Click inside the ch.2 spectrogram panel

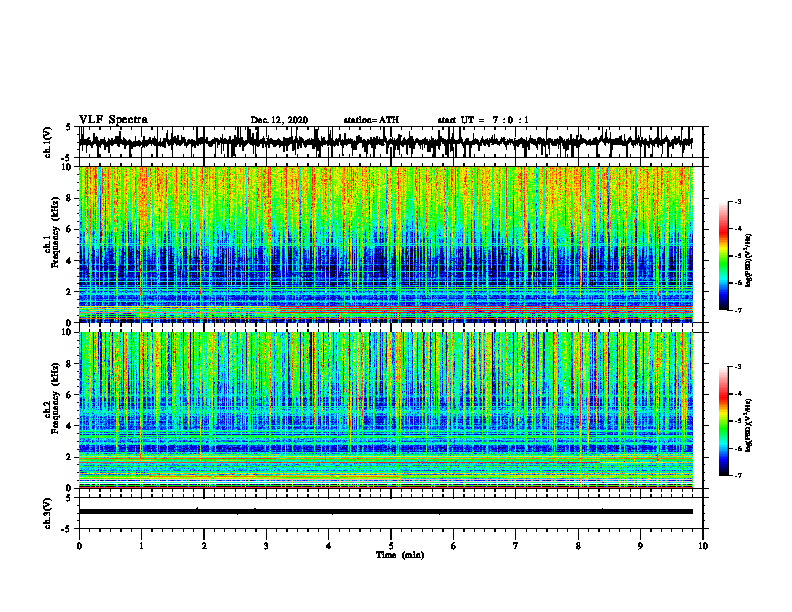pos(386,410)
